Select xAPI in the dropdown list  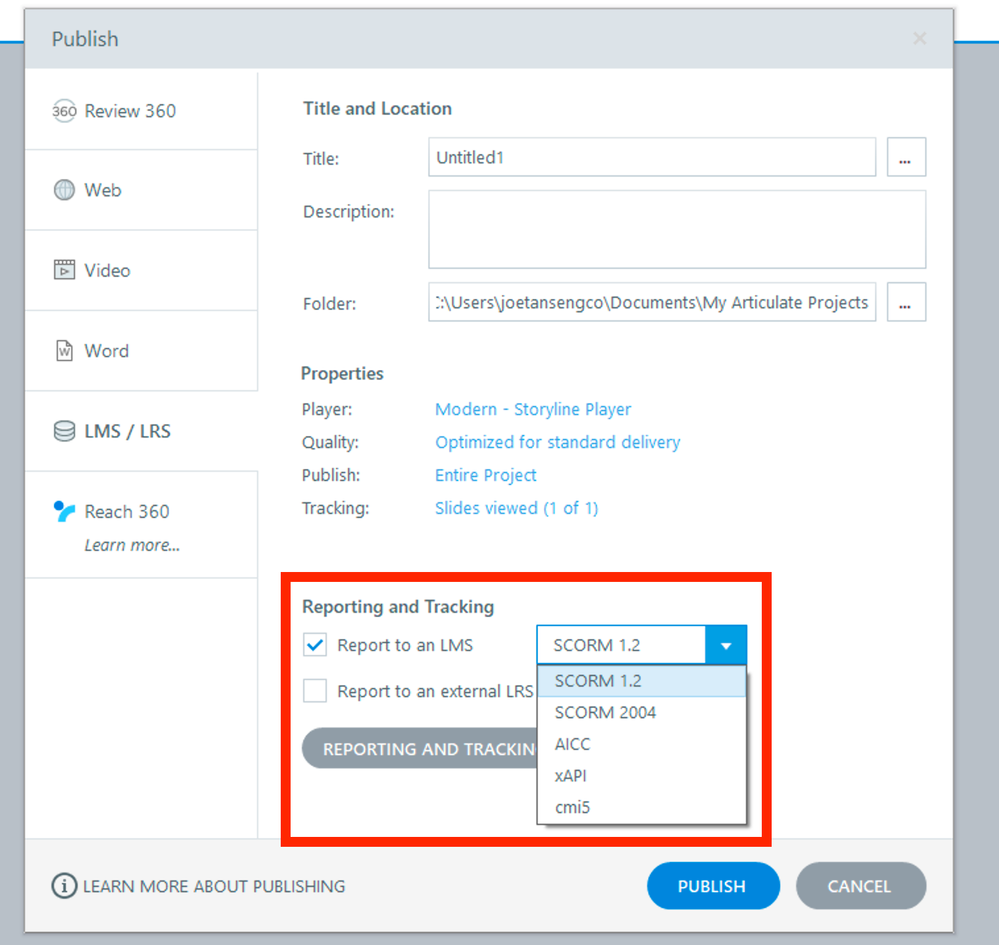(573, 776)
